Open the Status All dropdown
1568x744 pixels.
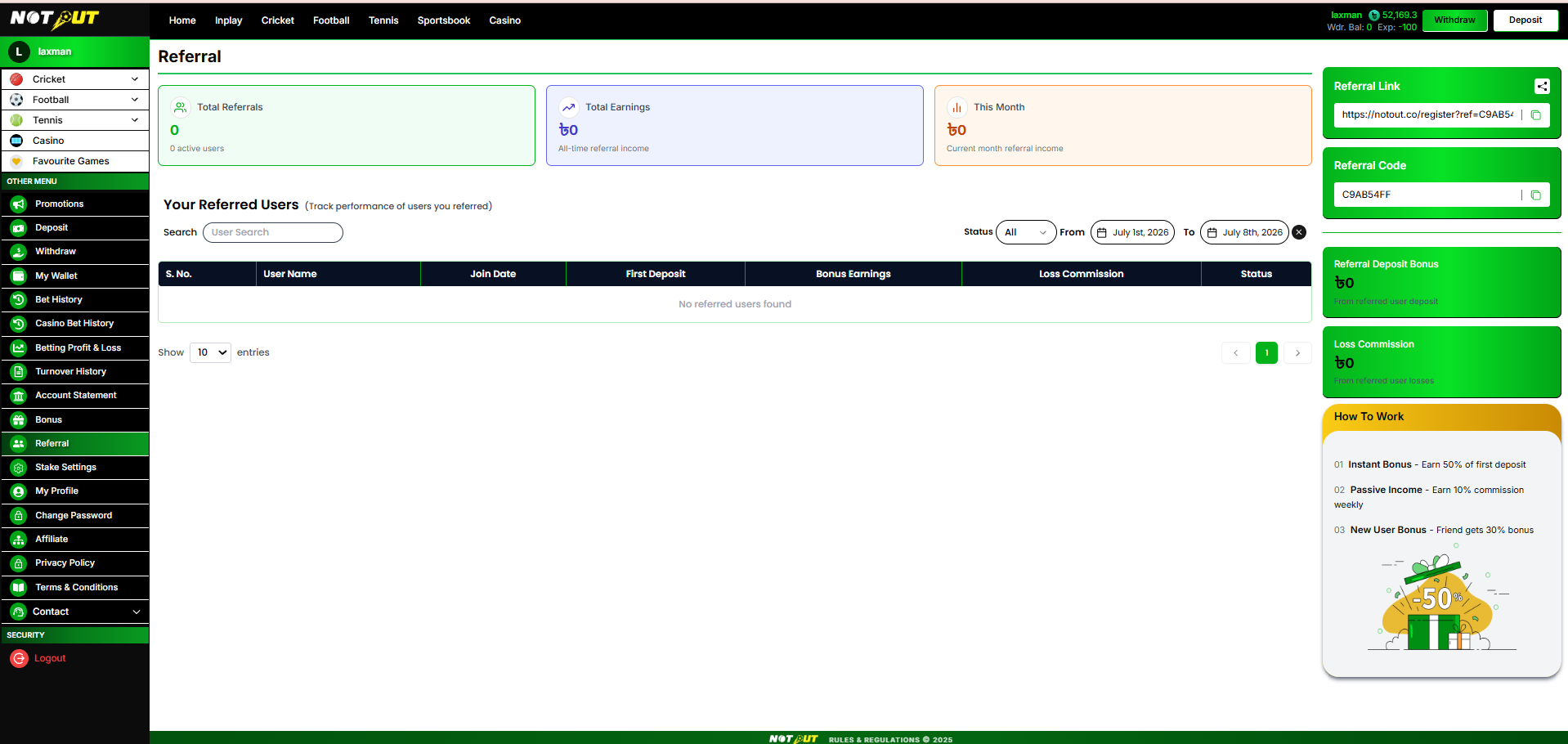point(1026,232)
